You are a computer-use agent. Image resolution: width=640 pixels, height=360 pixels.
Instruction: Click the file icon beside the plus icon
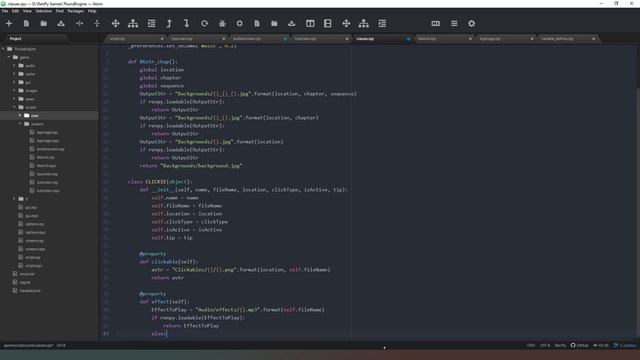coord(26,24)
